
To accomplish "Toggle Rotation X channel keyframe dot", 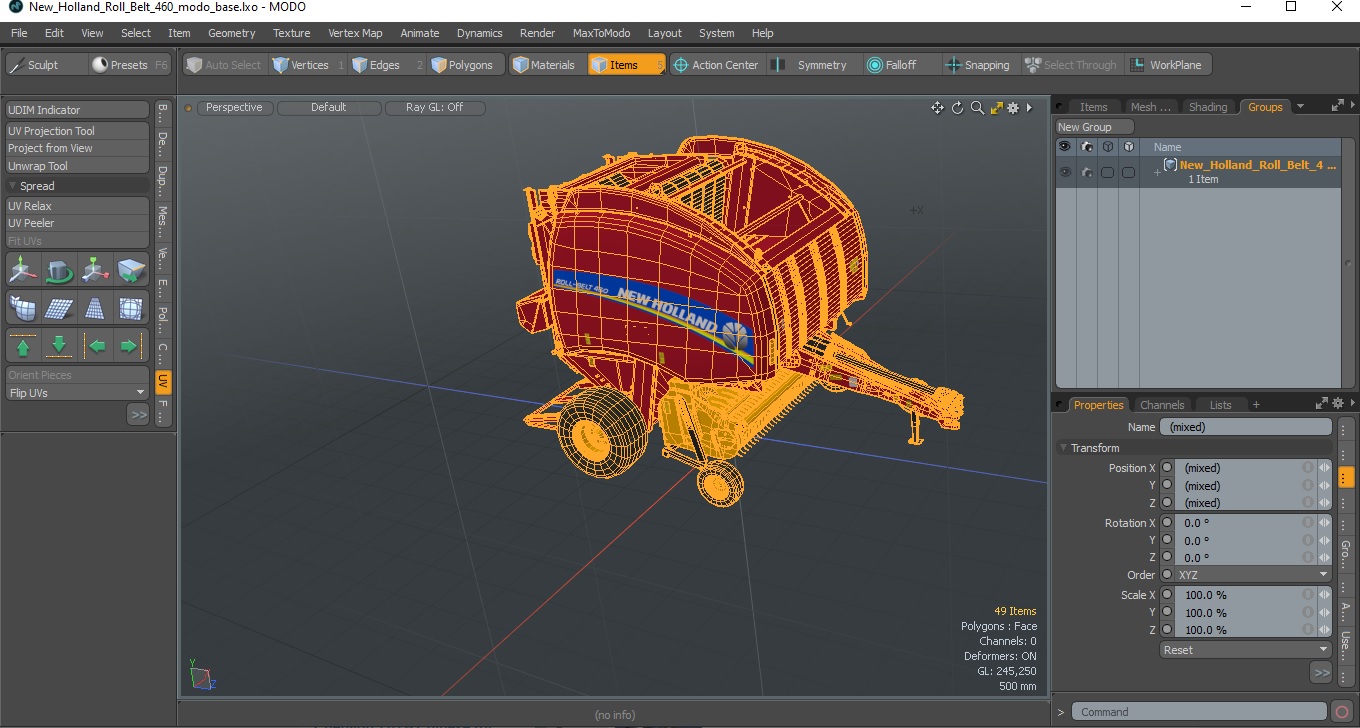I will 1167,523.
